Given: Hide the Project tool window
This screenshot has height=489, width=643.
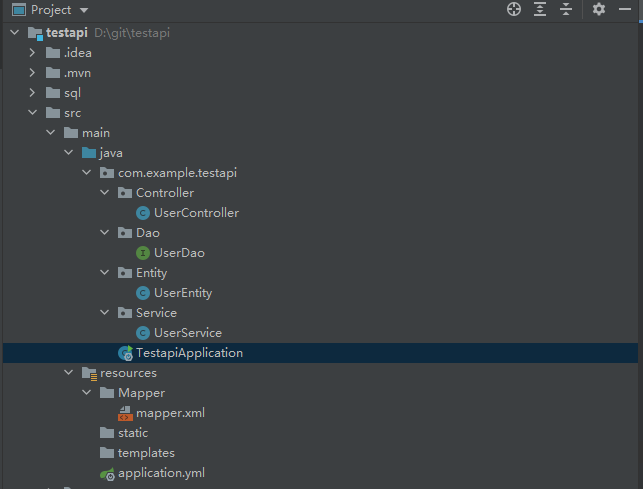Looking at the screenshot, I should point(626,10).
